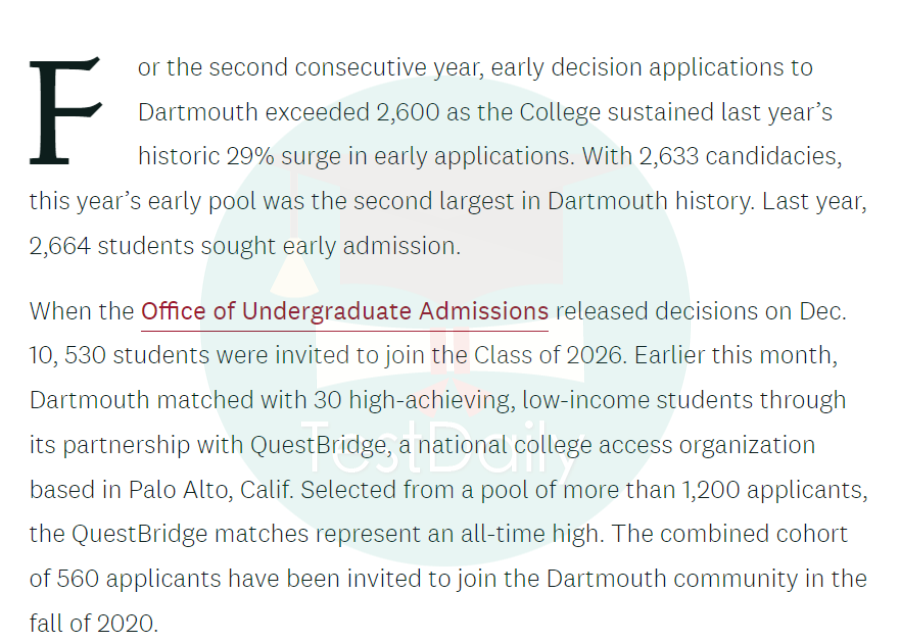Click the number 2,664 starting the line
Viewport: 900px width, 643px height.
[60, 246]
